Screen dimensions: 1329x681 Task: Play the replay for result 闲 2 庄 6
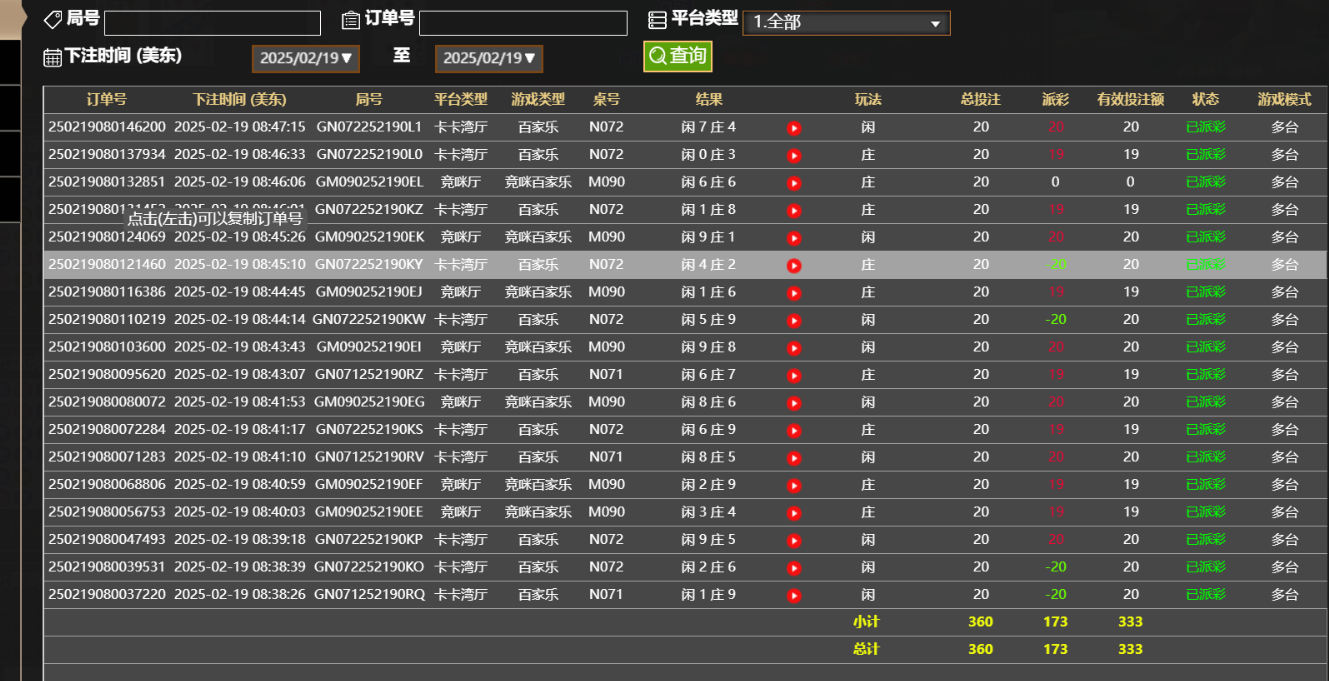click(794, 567)
